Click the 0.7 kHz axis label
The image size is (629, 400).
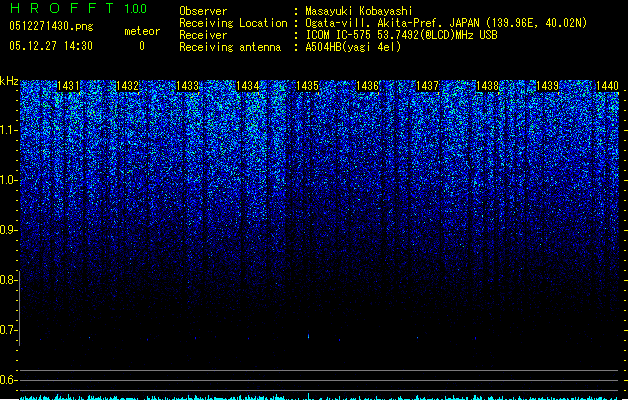9,330
